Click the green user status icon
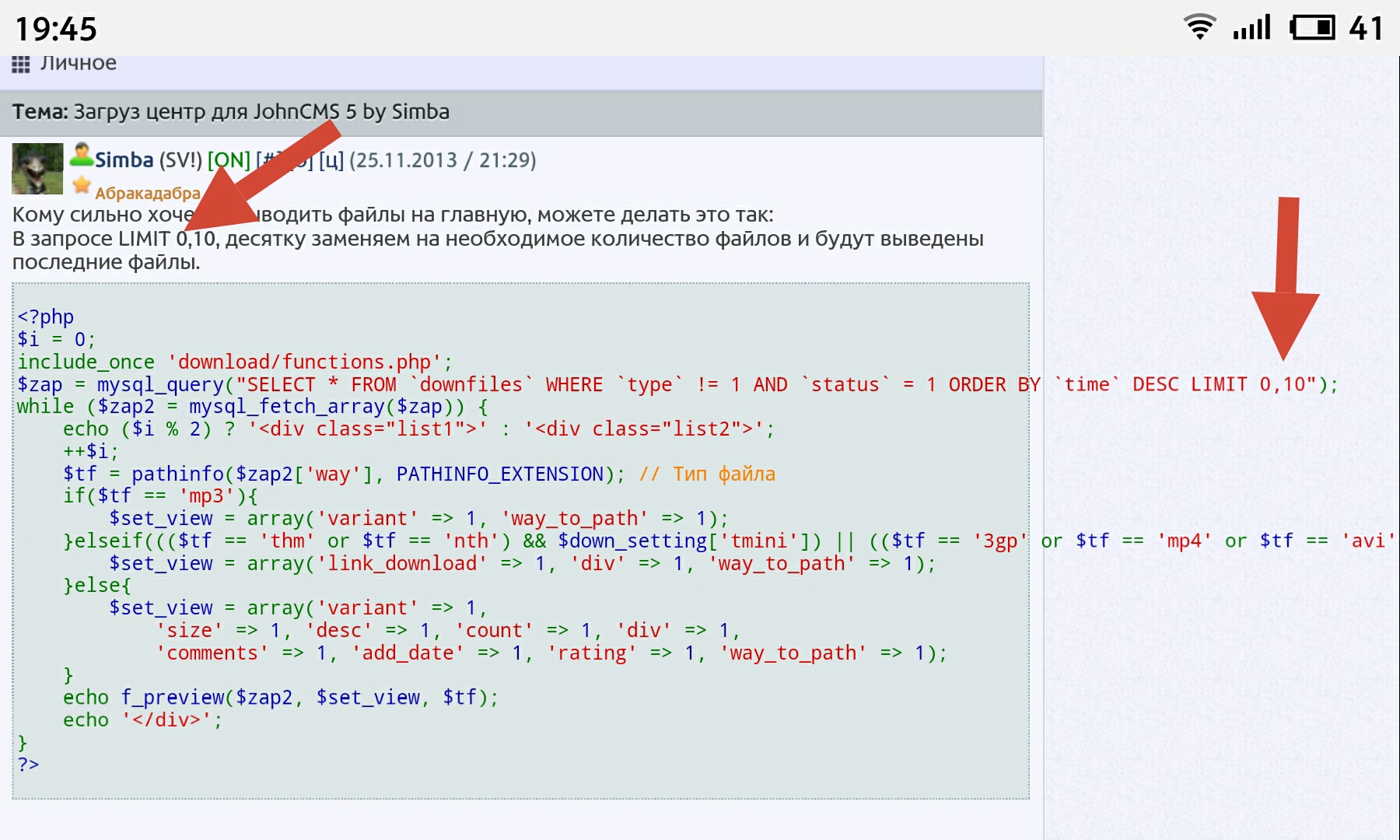Viewport: 1400px width, 840px height. coord(81,155)
